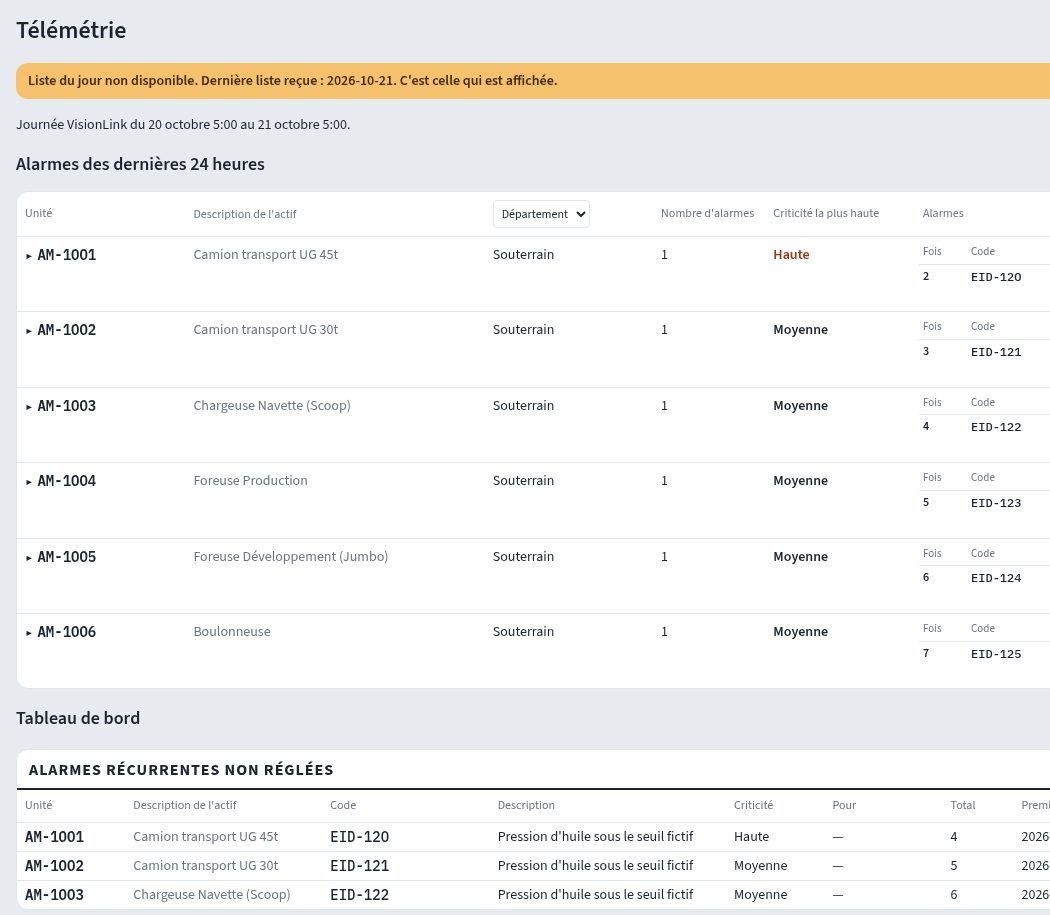This screenshot has width=1050, height=915.
Task: Click EID-122 code in recurring alarms table
Action: tap(360, 894)
